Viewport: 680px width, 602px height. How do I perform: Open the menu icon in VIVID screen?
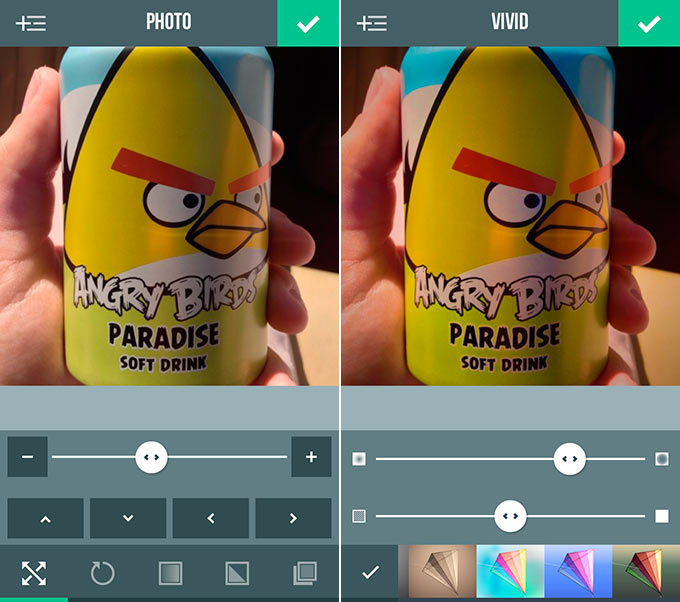click(372, 23)
